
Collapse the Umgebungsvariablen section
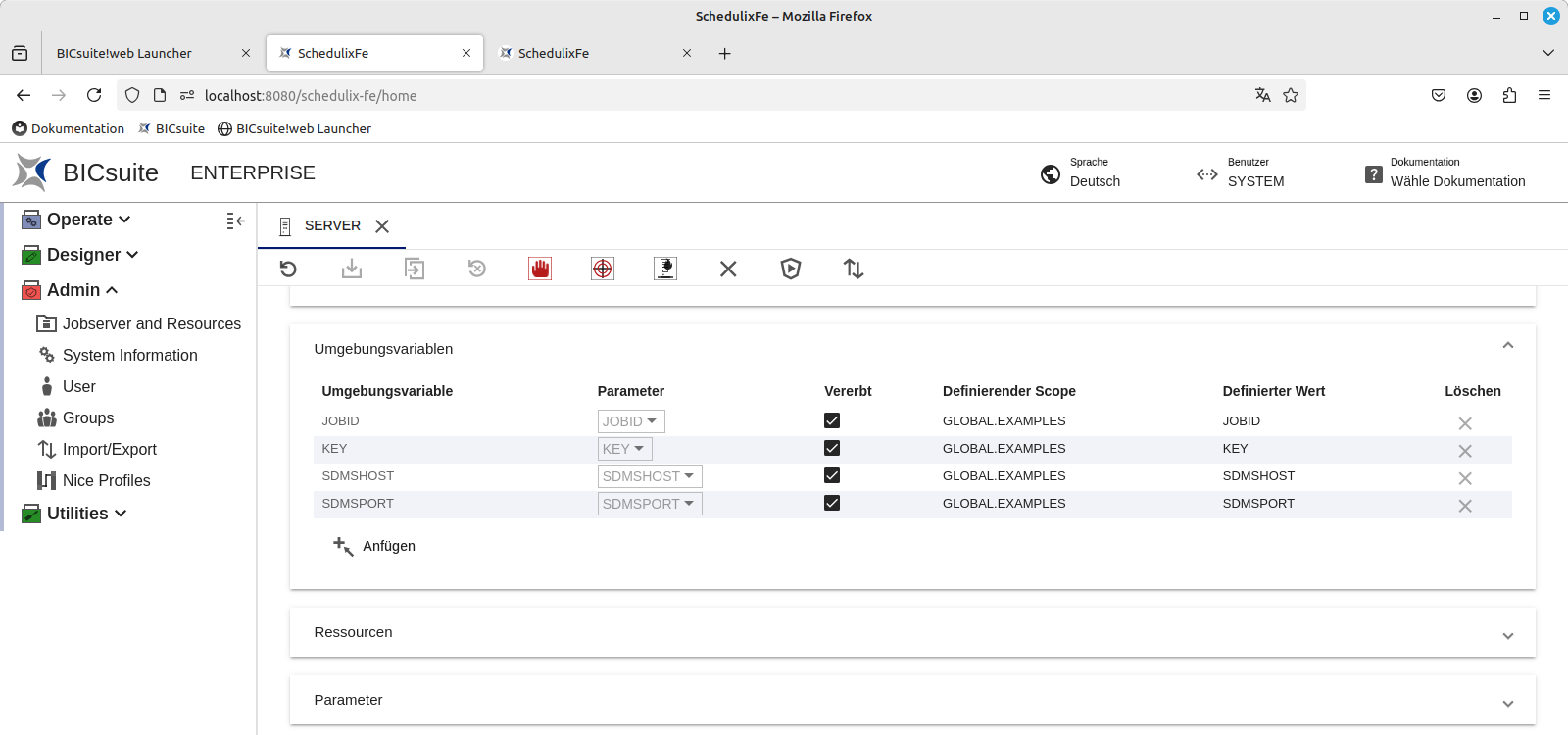[x=1508, y=345]
